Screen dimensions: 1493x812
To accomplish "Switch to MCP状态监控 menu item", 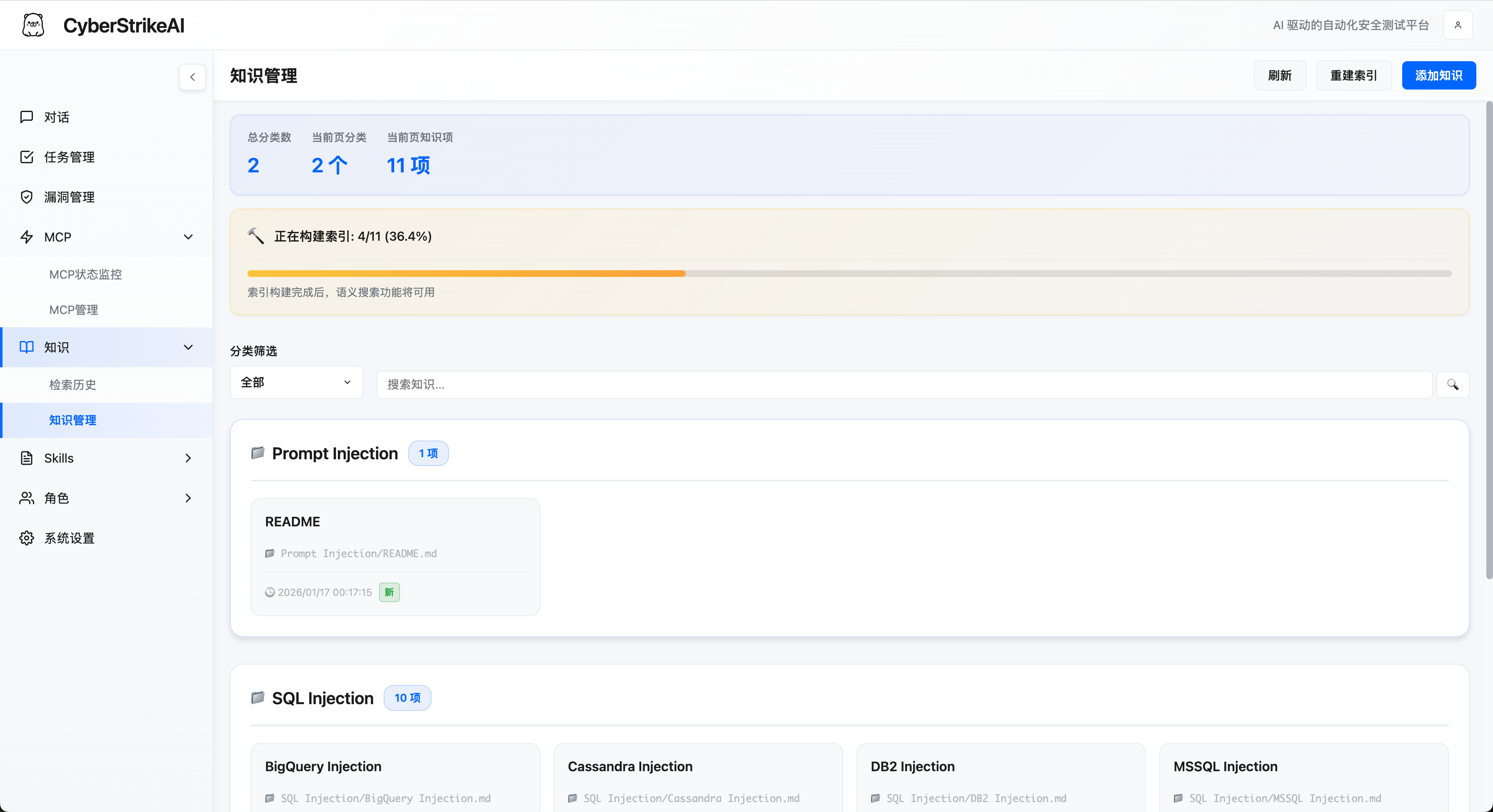I will pyautogui.click(x=85, y=274).
